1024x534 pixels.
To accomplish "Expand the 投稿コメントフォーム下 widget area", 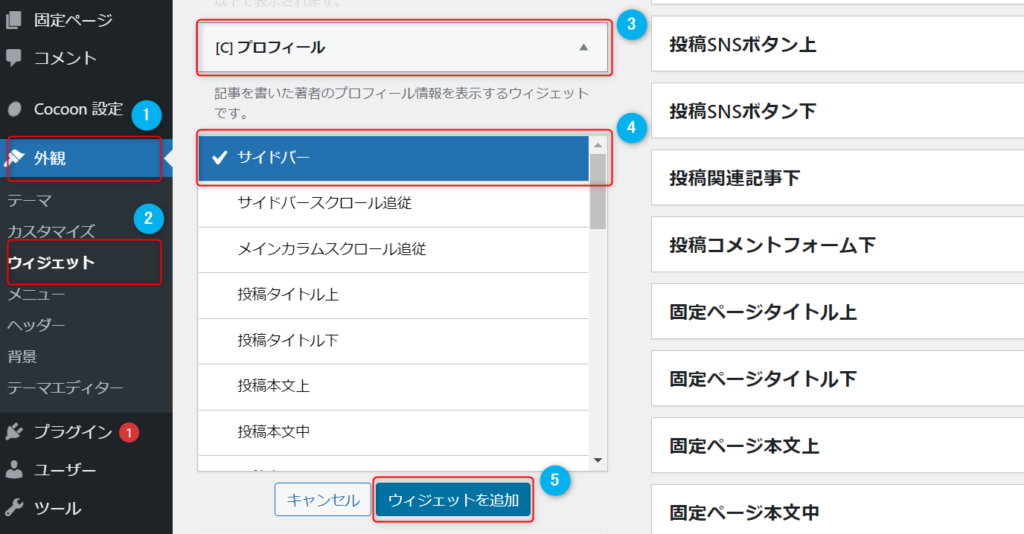I will 838,245.
